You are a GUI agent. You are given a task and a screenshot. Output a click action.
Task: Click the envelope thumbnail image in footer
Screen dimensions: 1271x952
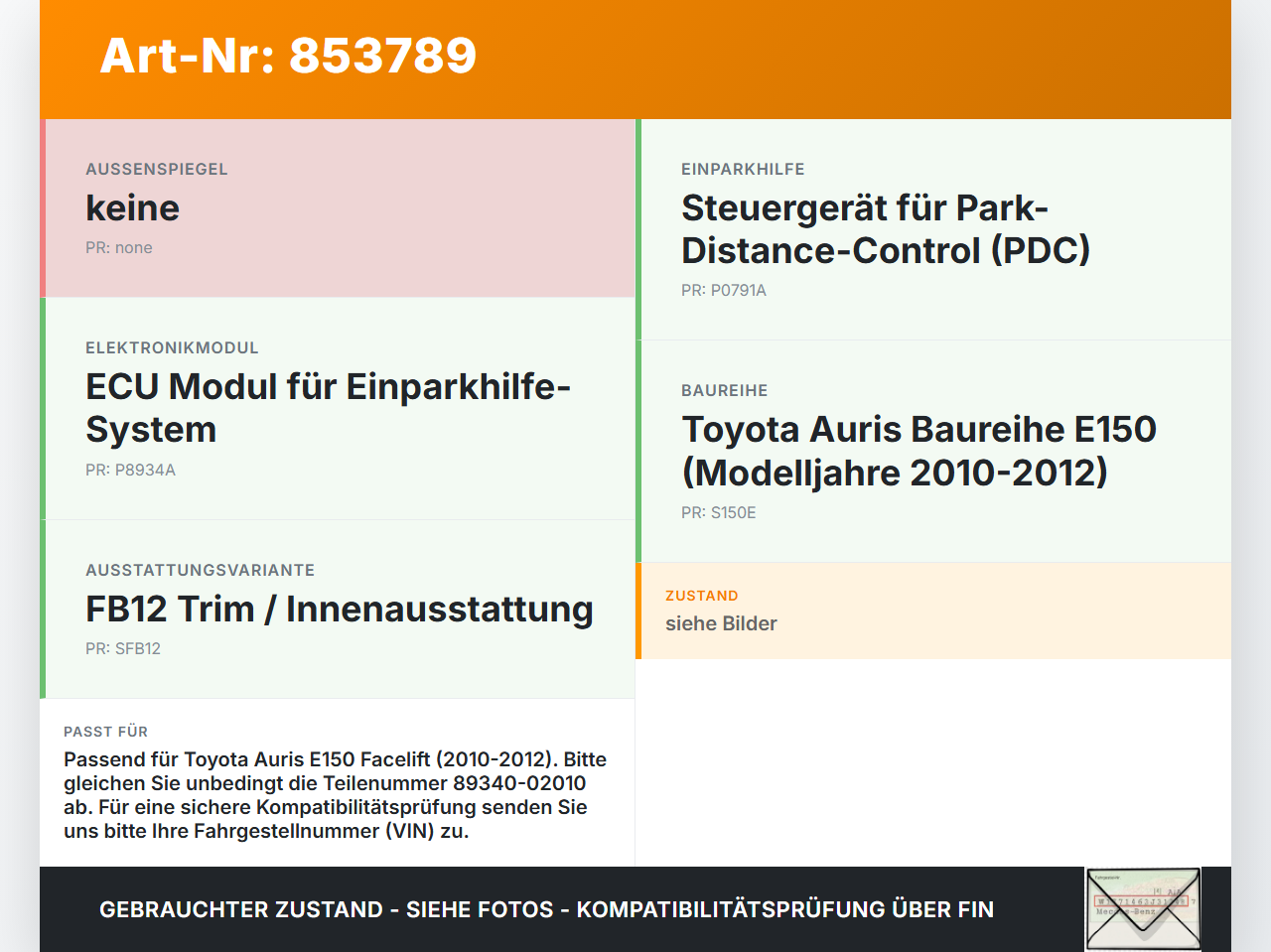tap(1143, 909)
